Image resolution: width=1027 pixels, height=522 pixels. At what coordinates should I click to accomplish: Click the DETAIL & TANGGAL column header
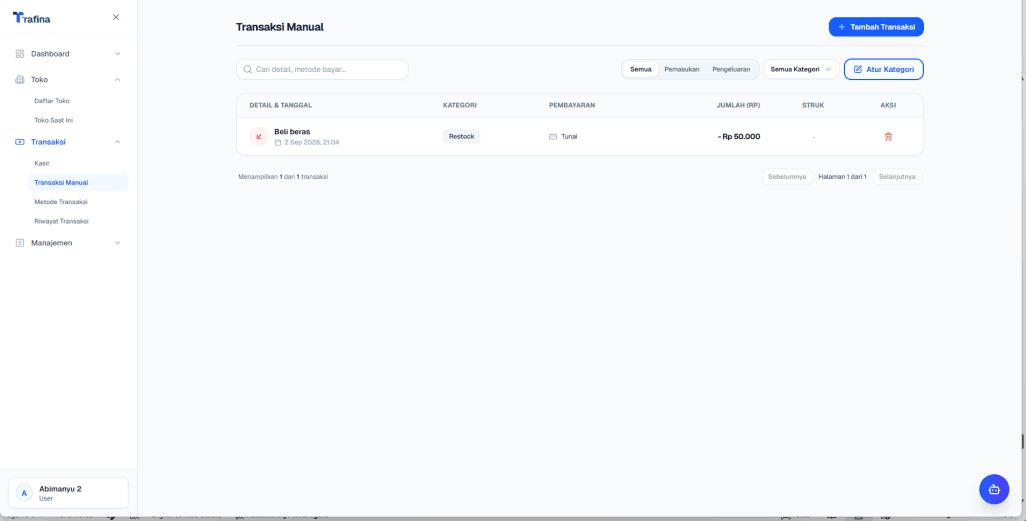coord(280,105)
